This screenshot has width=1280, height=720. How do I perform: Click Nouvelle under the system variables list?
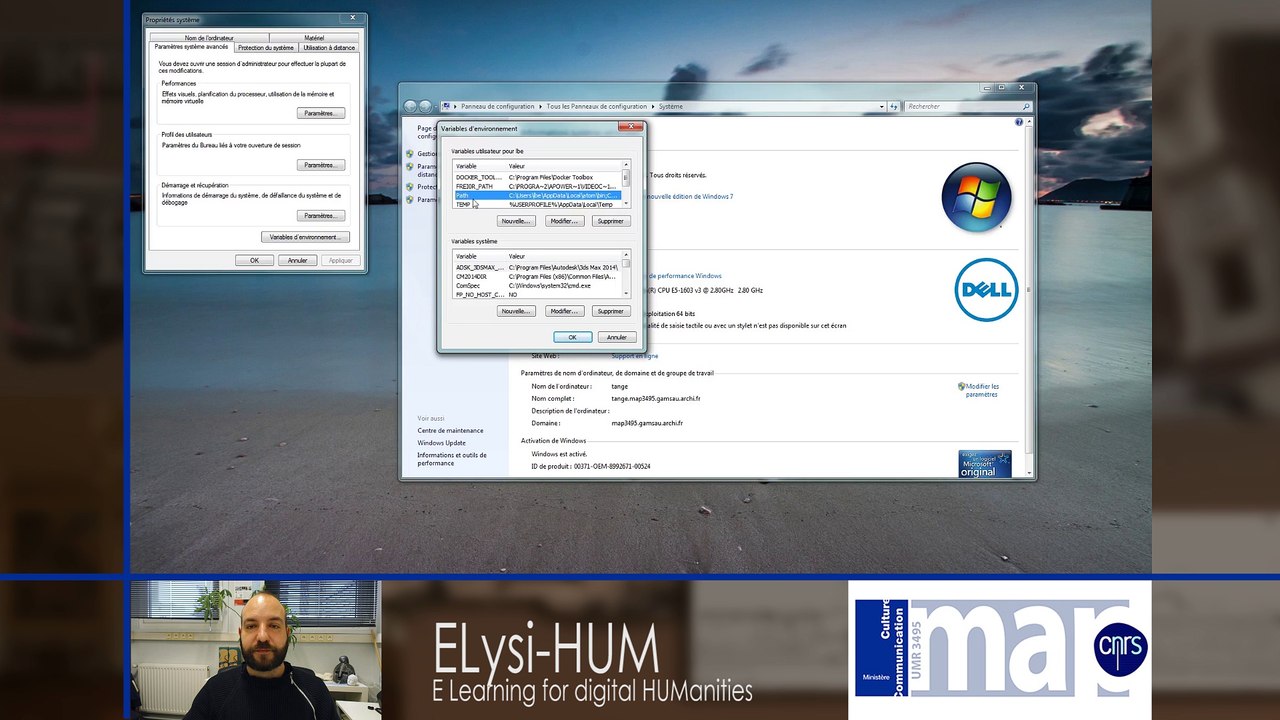[516, 311]
